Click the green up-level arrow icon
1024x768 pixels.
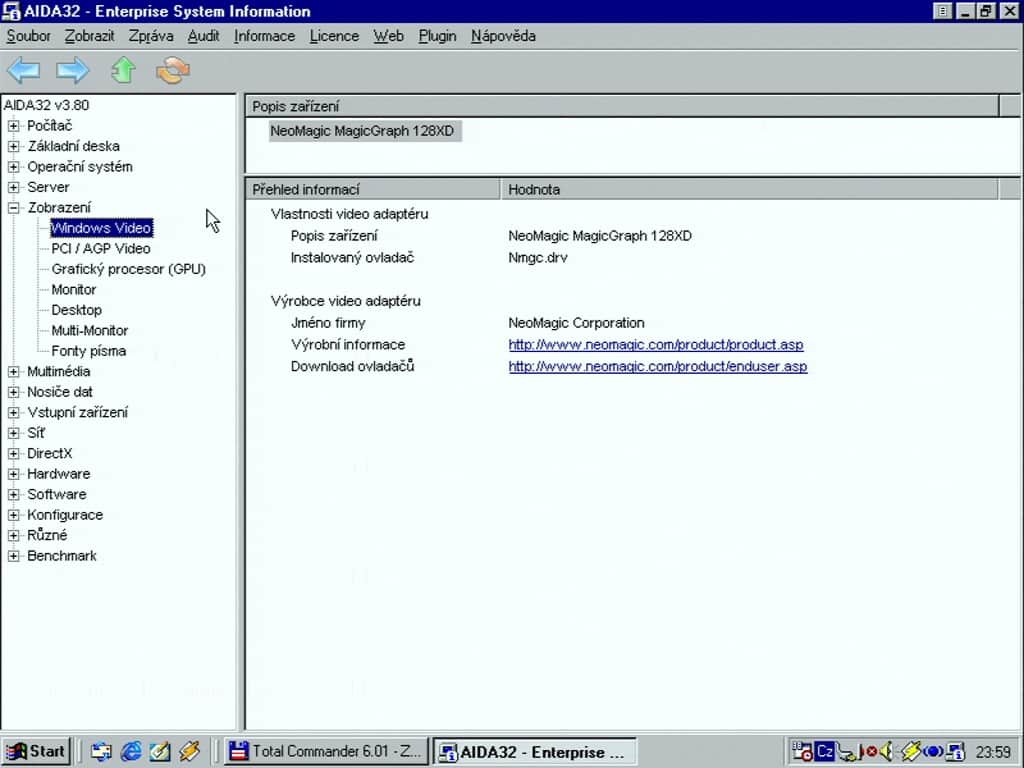(x=123, y=70)
